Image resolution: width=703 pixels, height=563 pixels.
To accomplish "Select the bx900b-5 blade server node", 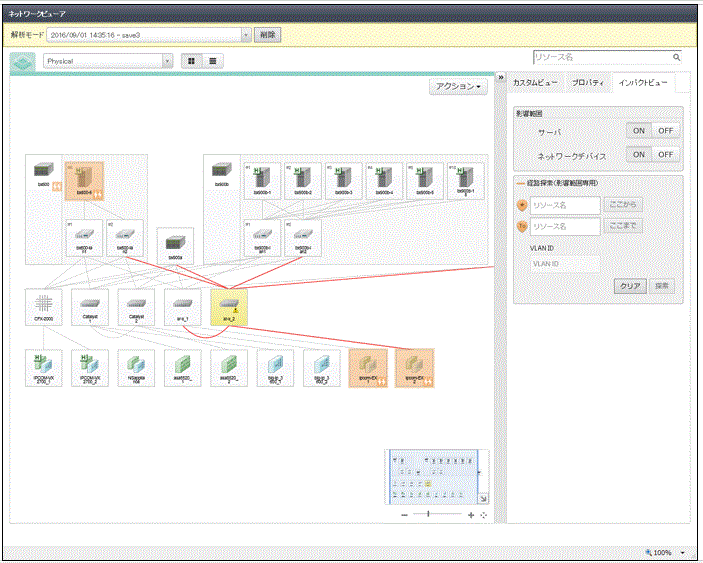I will (425, 181).
